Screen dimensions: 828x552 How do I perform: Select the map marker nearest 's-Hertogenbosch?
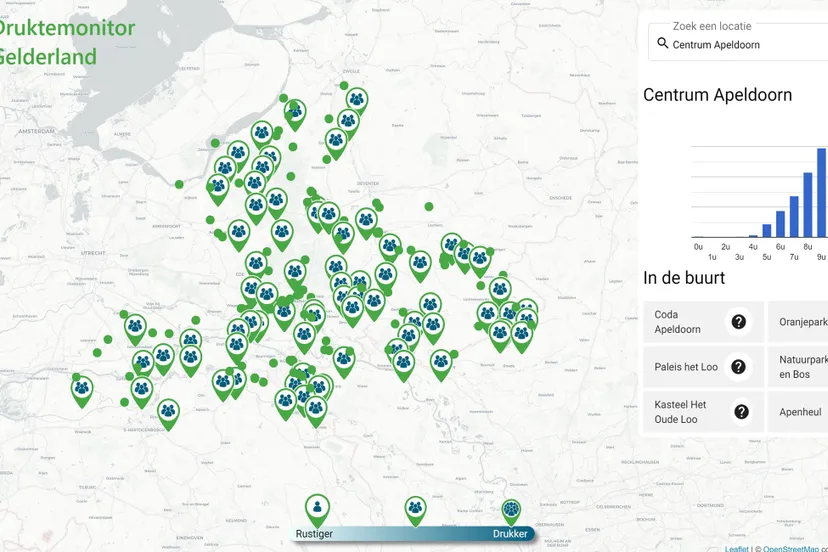[168, 414]
